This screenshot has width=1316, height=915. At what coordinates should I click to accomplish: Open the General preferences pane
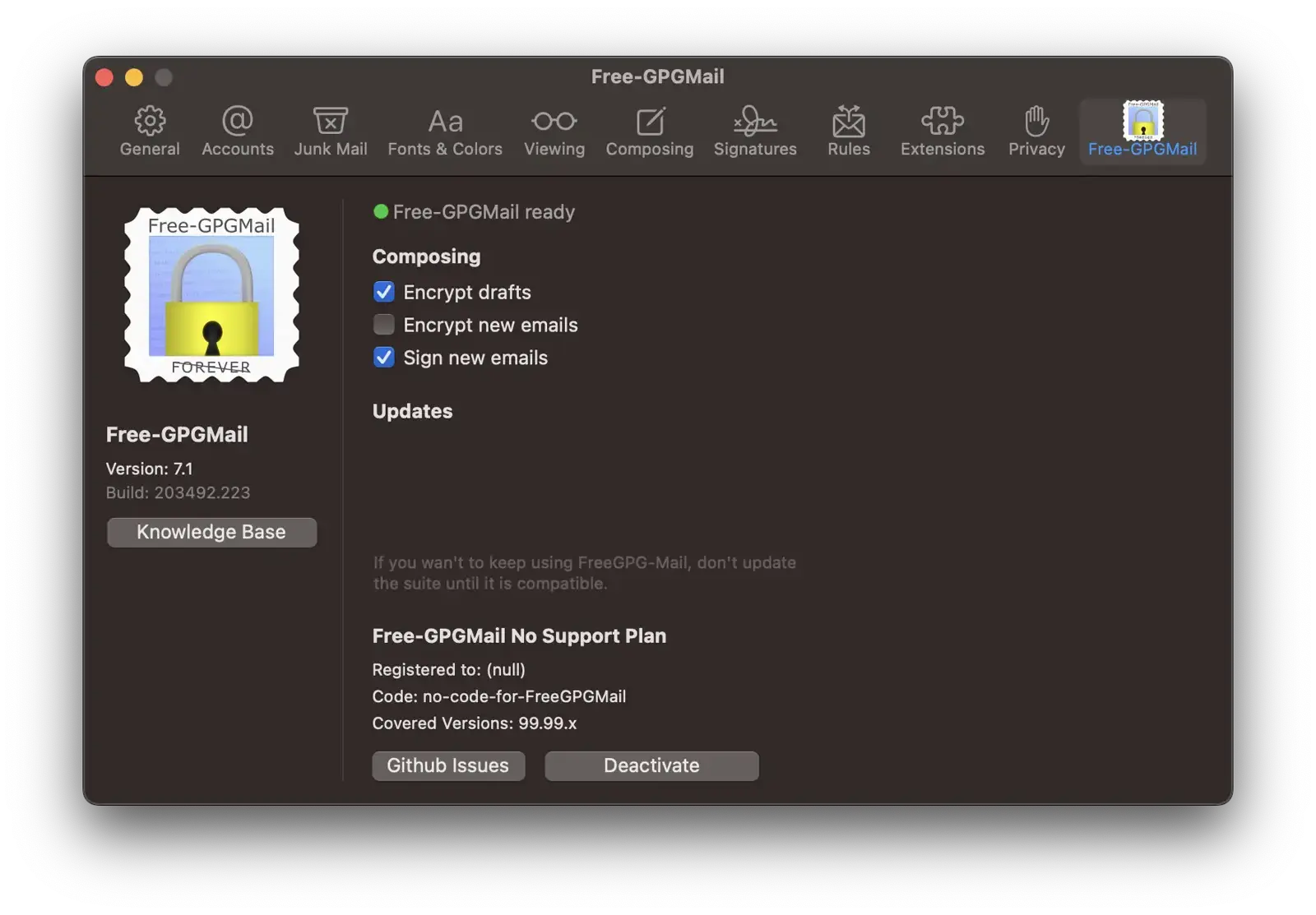pyautogui.click(x=150, y=130)
